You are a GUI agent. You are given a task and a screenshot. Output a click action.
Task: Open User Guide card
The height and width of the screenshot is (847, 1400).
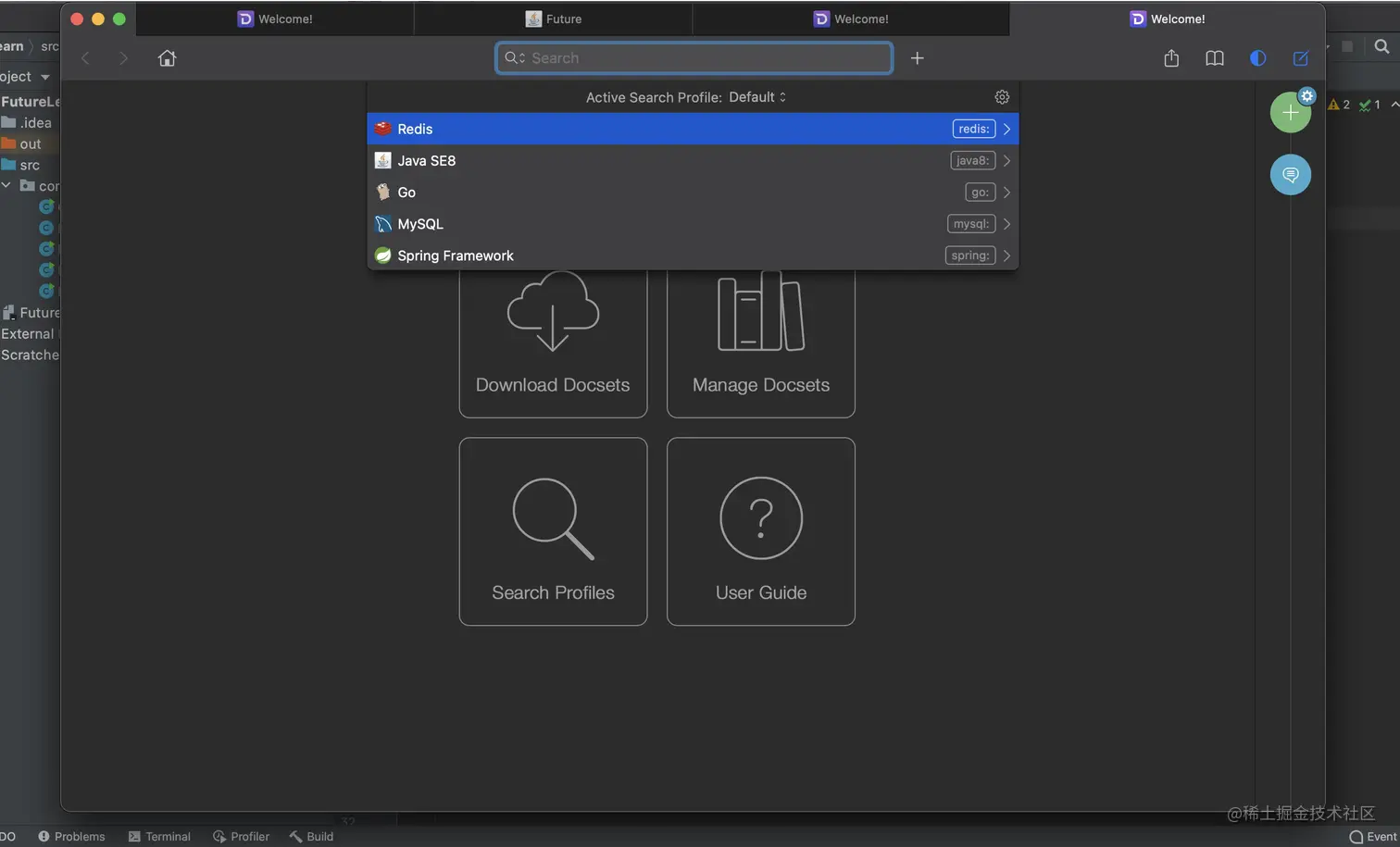tap(761, 531)
